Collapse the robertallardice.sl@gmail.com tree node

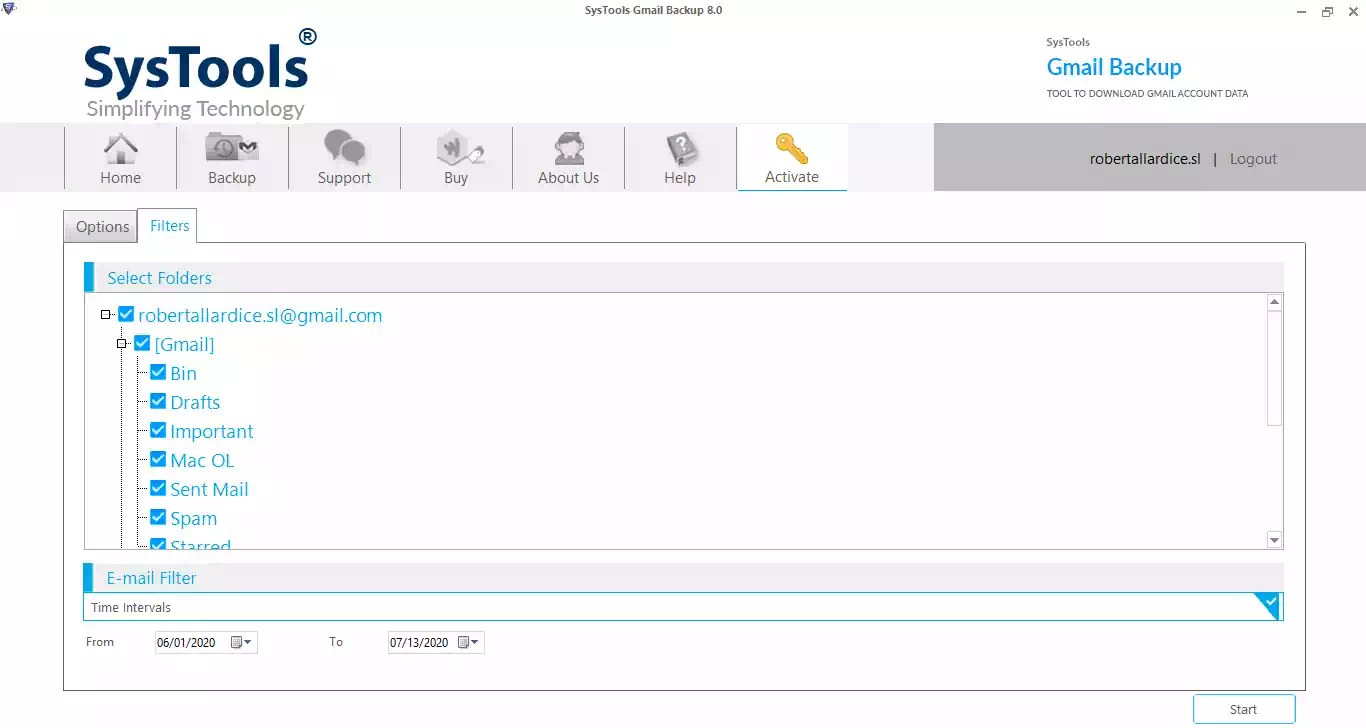[106, 313]
